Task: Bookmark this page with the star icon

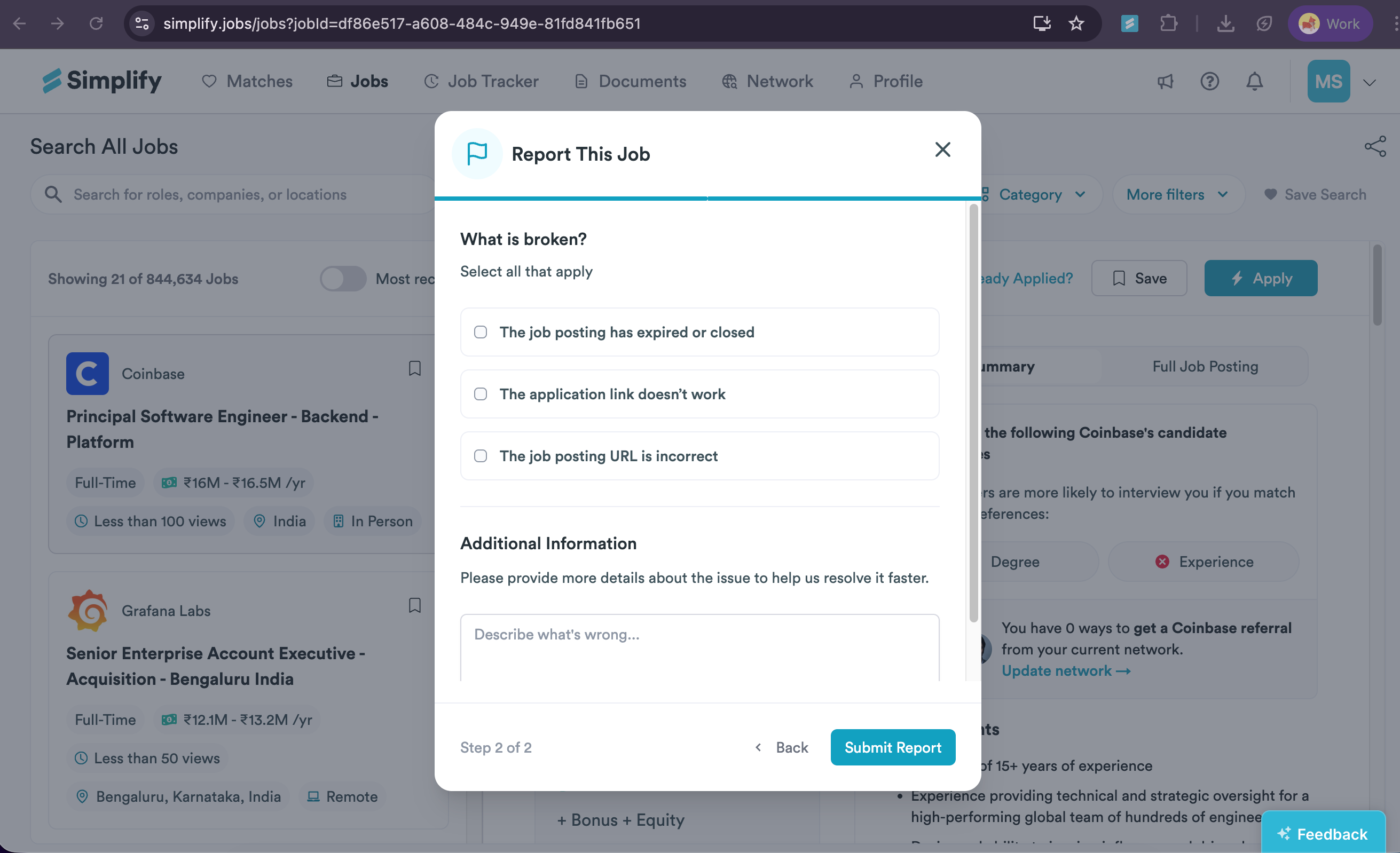Action: [1076, 23]
